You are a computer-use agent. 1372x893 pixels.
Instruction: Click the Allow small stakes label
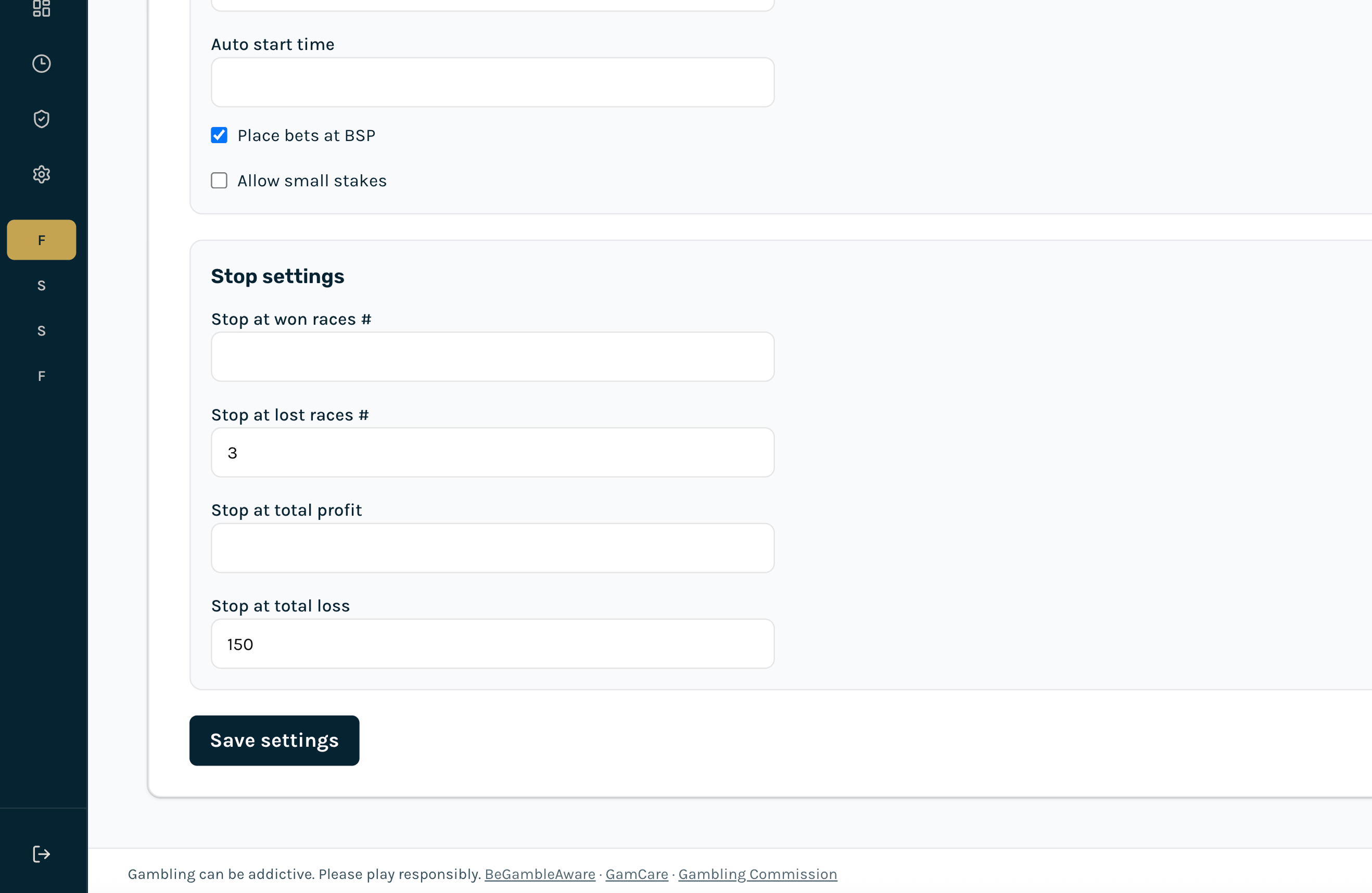click(x=312, y=181)
